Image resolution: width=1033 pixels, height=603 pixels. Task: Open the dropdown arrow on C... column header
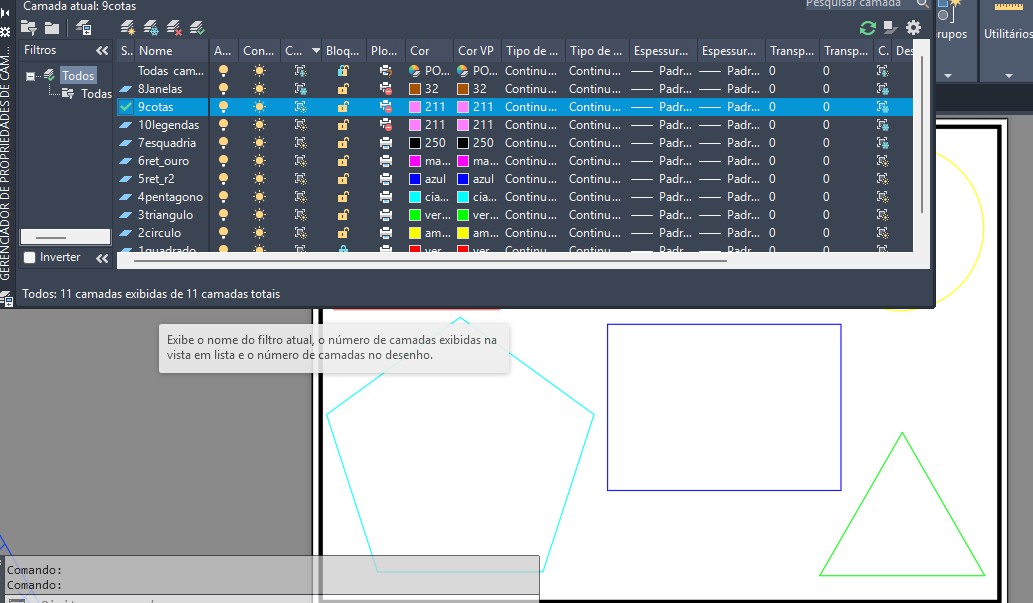pos(316,51)
